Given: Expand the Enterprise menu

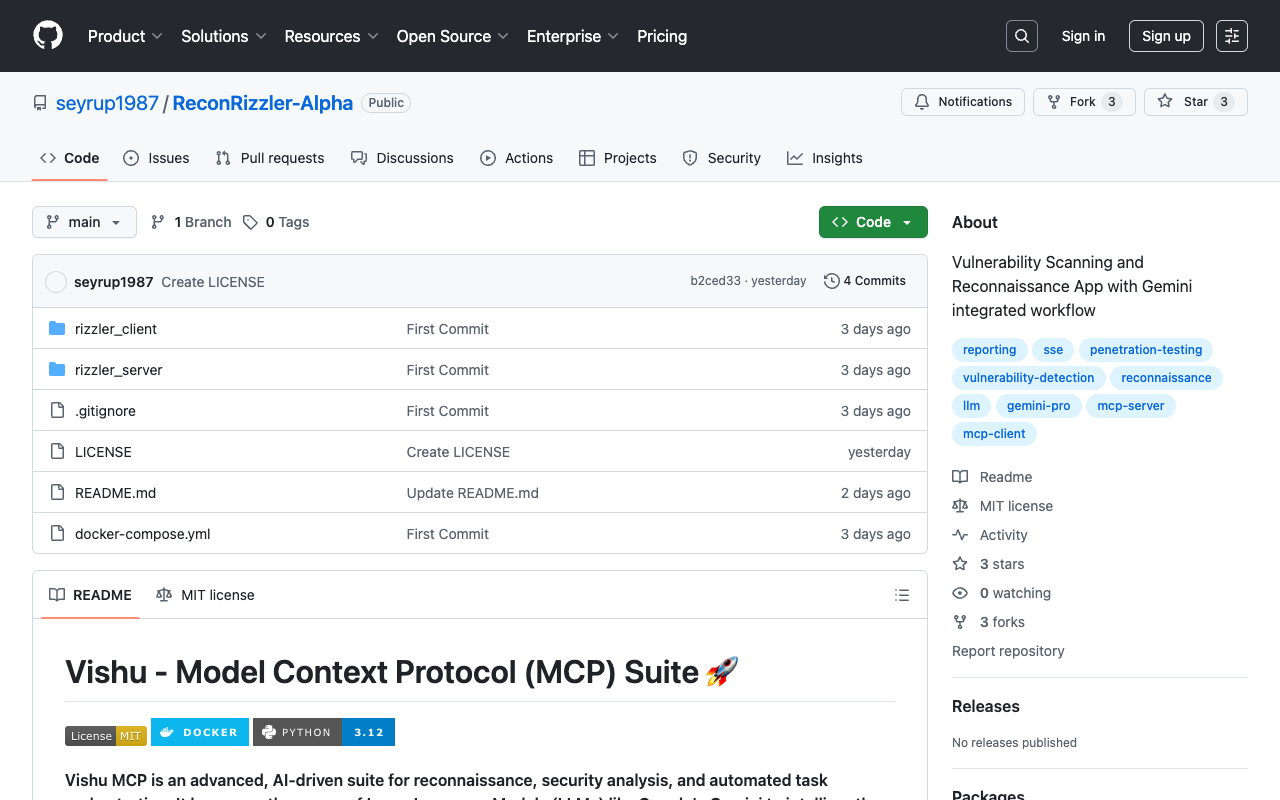Looking at the screenshot, I should pos(573,36).
